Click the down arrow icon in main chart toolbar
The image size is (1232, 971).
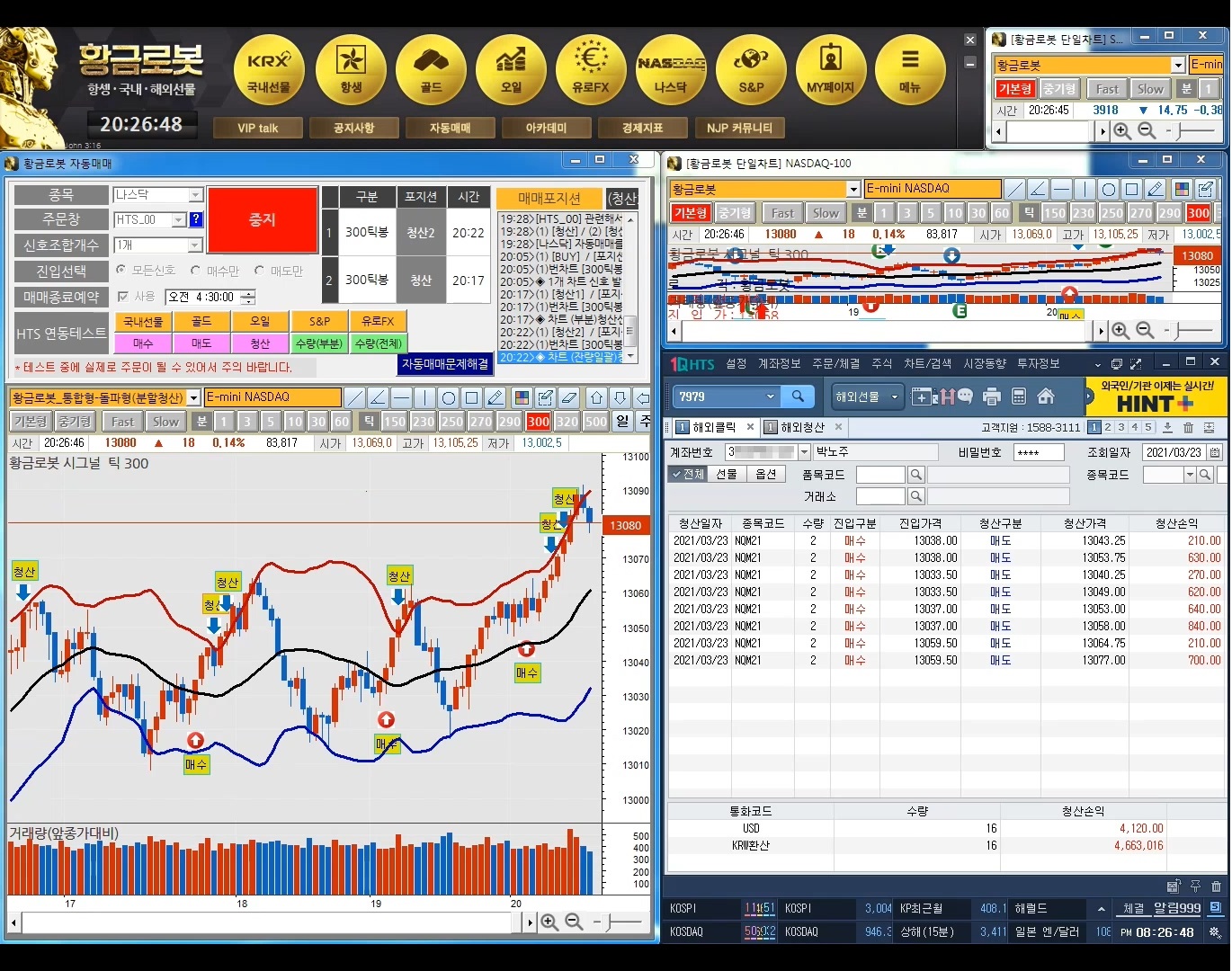[x=620, y=397]
